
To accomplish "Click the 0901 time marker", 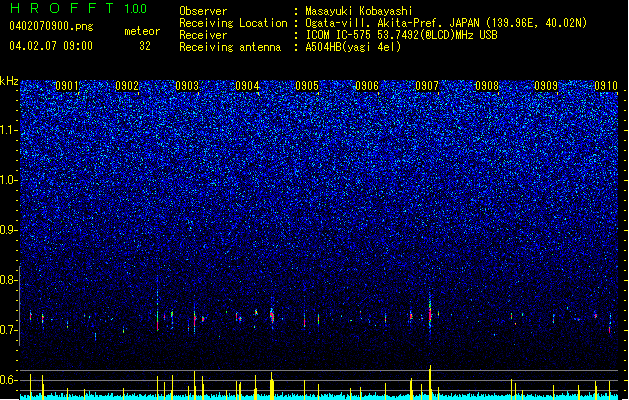I will coord(67,86).
